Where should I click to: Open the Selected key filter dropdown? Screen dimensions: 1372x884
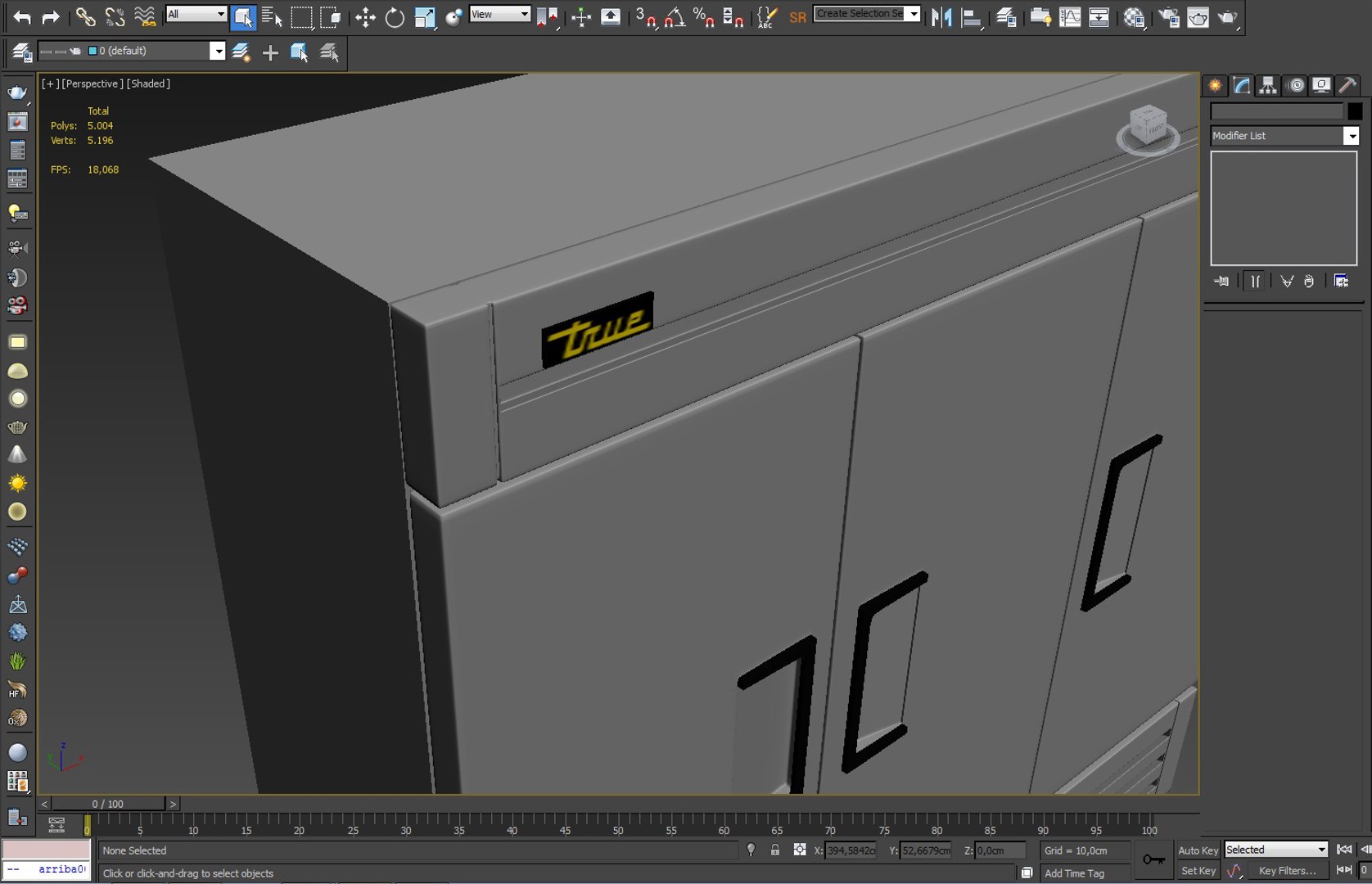(1275, 850)
